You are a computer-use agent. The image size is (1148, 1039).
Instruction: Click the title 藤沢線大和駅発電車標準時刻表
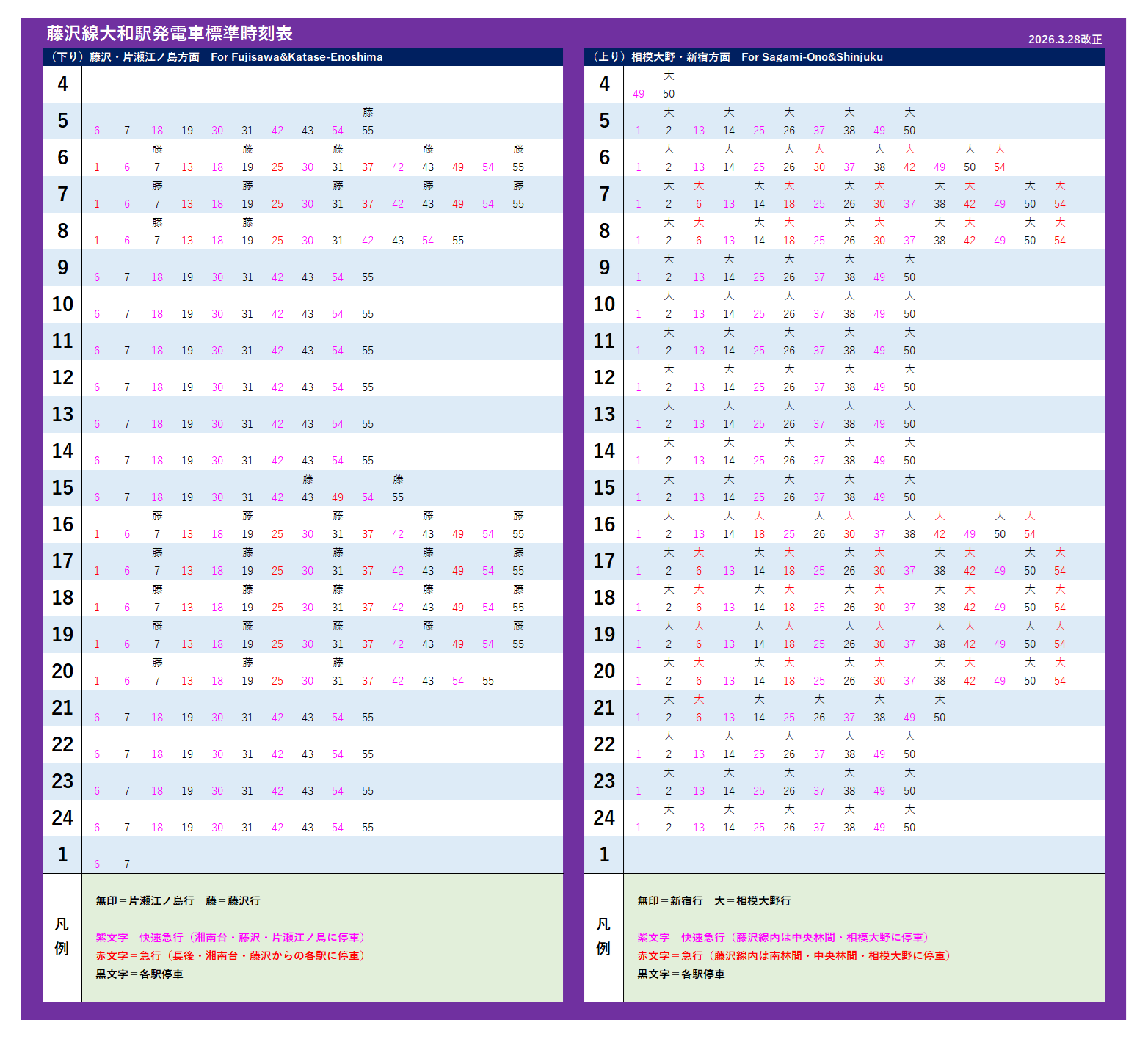pos(170,34)
